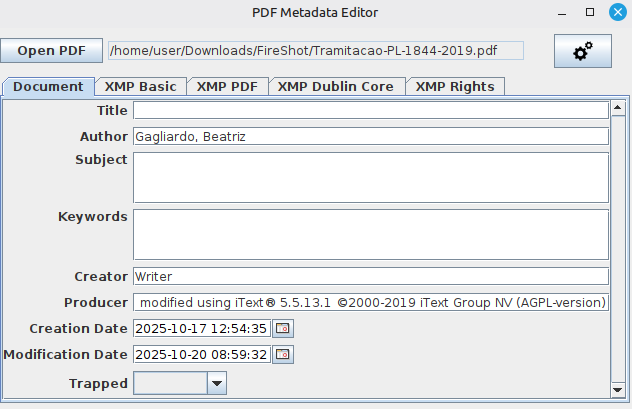This screenshot has height=409, width=632.
Task: Close the PDF Metadata Editor window
Action: tap(616, 13)
